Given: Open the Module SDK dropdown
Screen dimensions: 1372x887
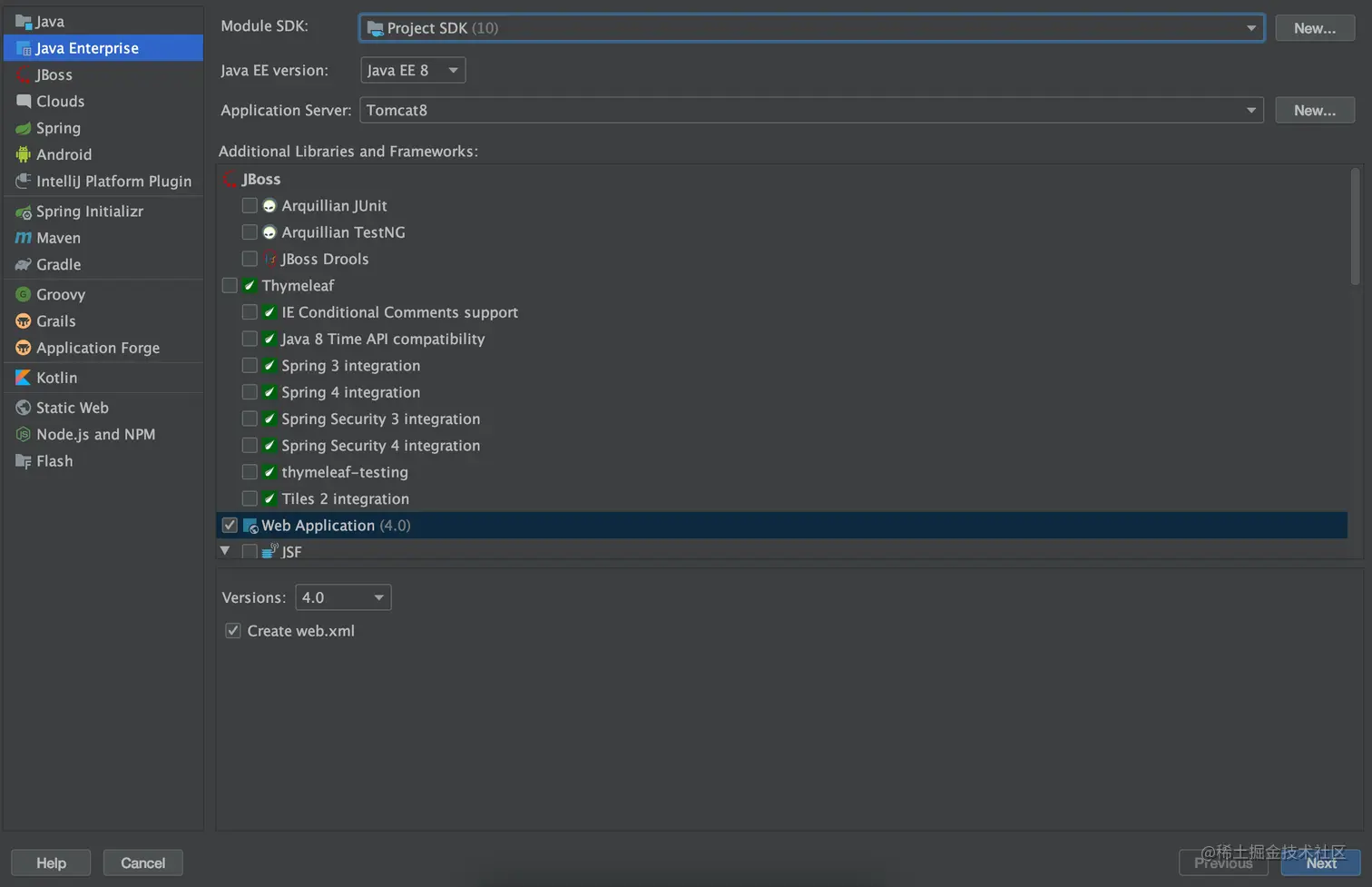Looking at the screenshot, I should click(811, 28).
